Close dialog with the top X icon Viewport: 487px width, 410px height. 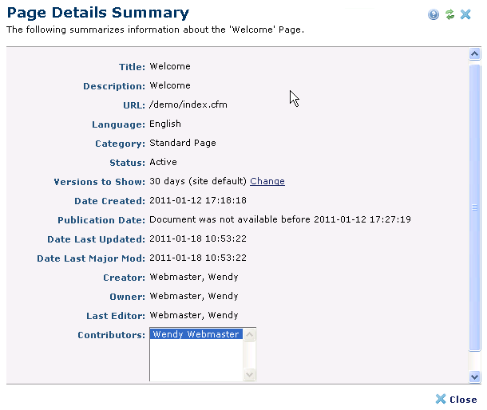coord(465,14)
